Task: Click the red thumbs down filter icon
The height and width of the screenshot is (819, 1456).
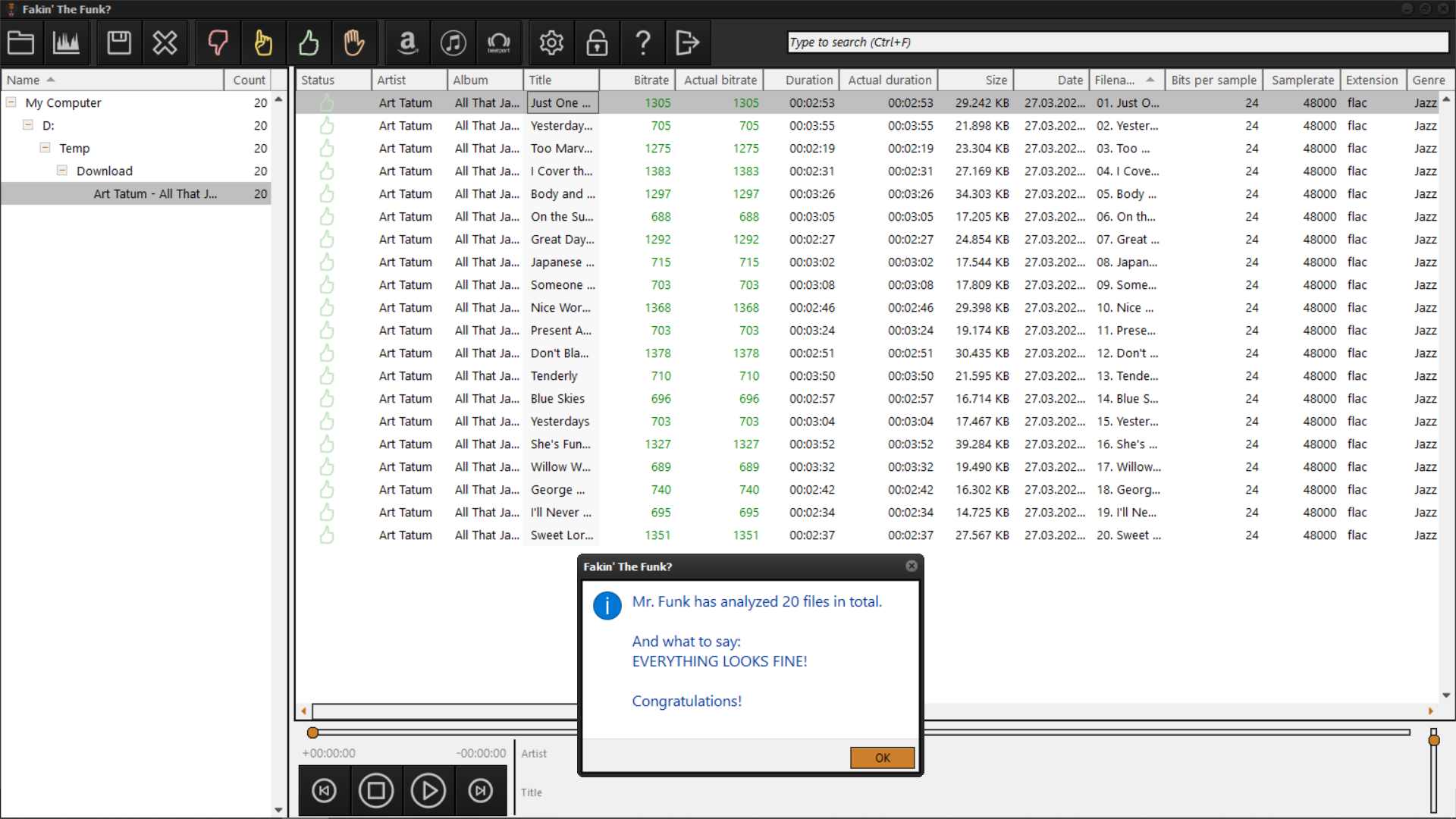Action: click(x=218, y=42)
